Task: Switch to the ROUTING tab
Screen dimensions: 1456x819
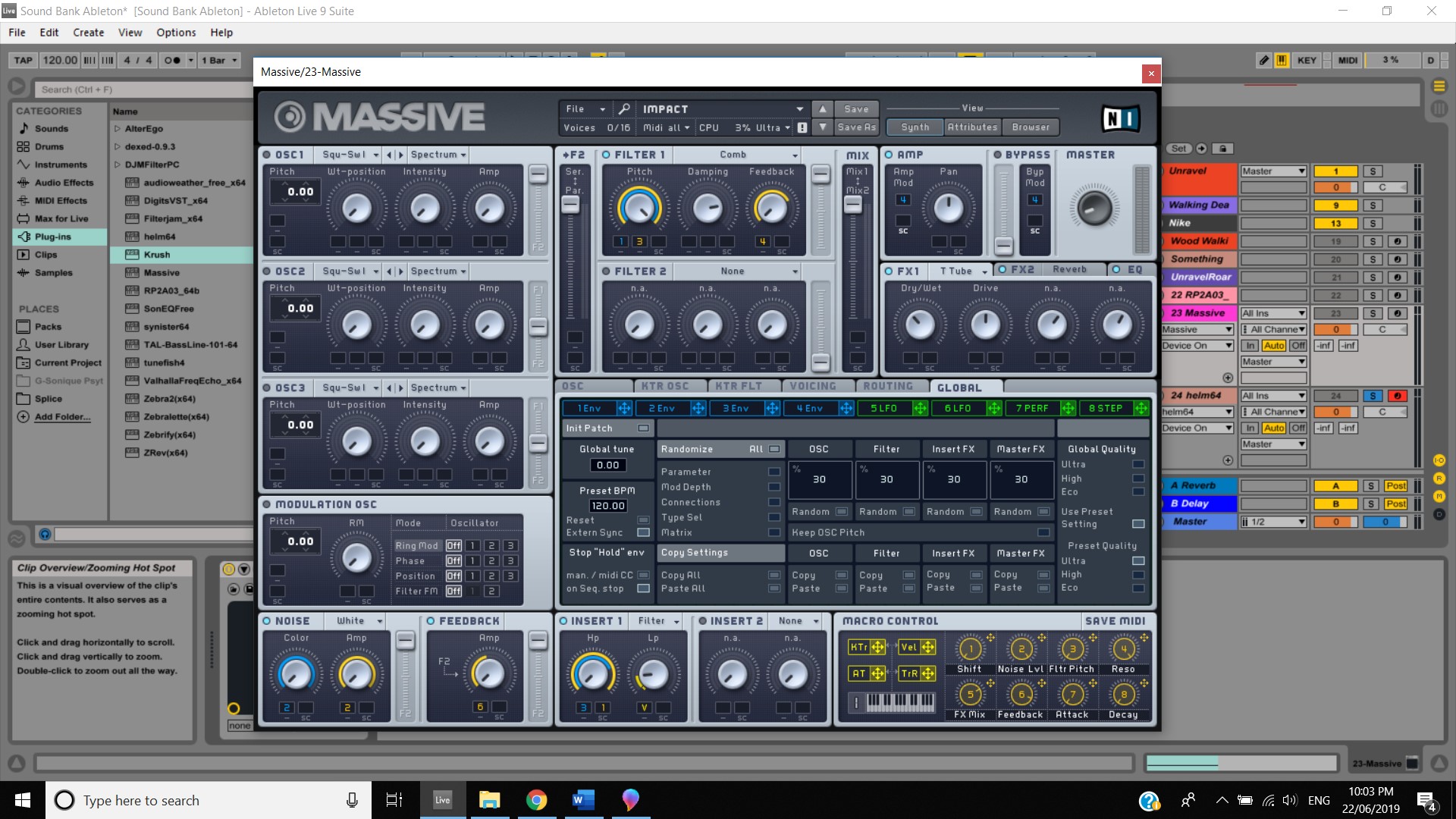Action: 887,387
